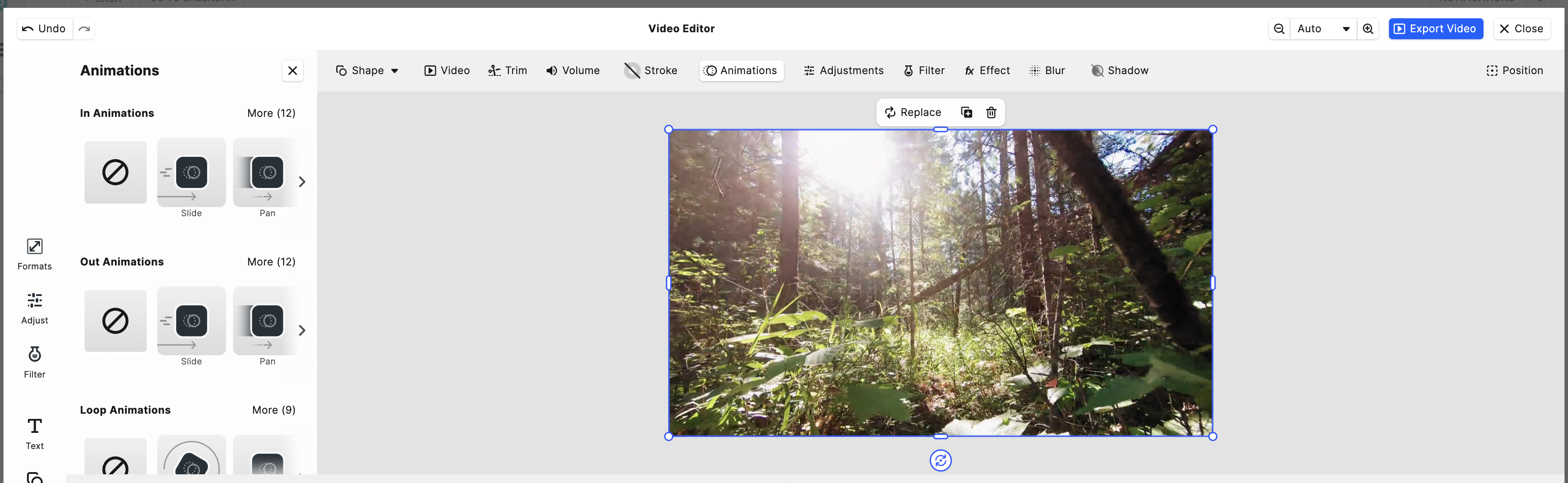The image size is (1568, 483).
Task: Choose the Pan In Animation
Action: click(267, 172)
